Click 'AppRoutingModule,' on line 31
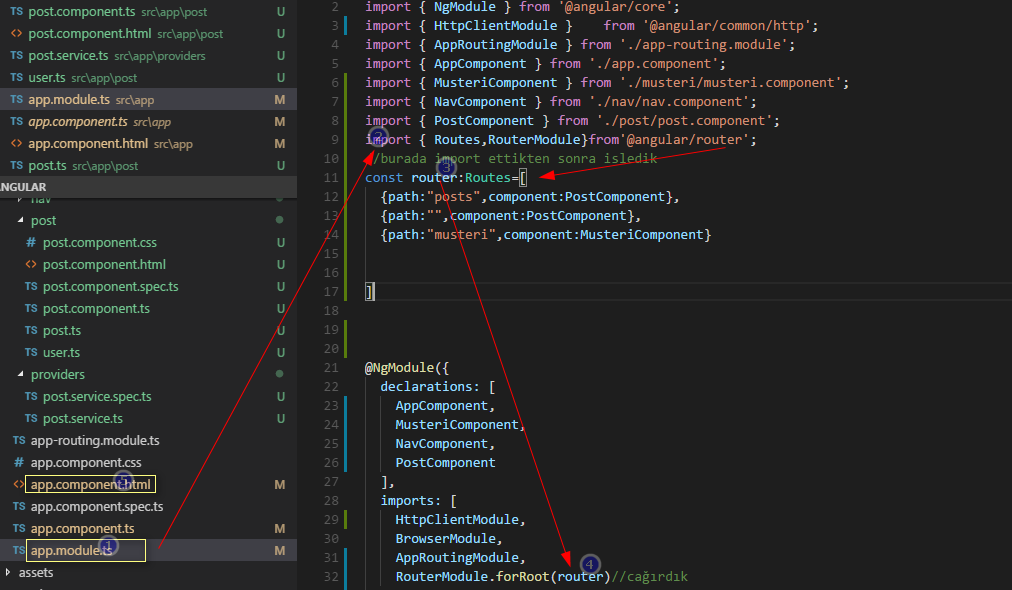Viewport: 1012px width, 590px height. (x=461, y=558)
